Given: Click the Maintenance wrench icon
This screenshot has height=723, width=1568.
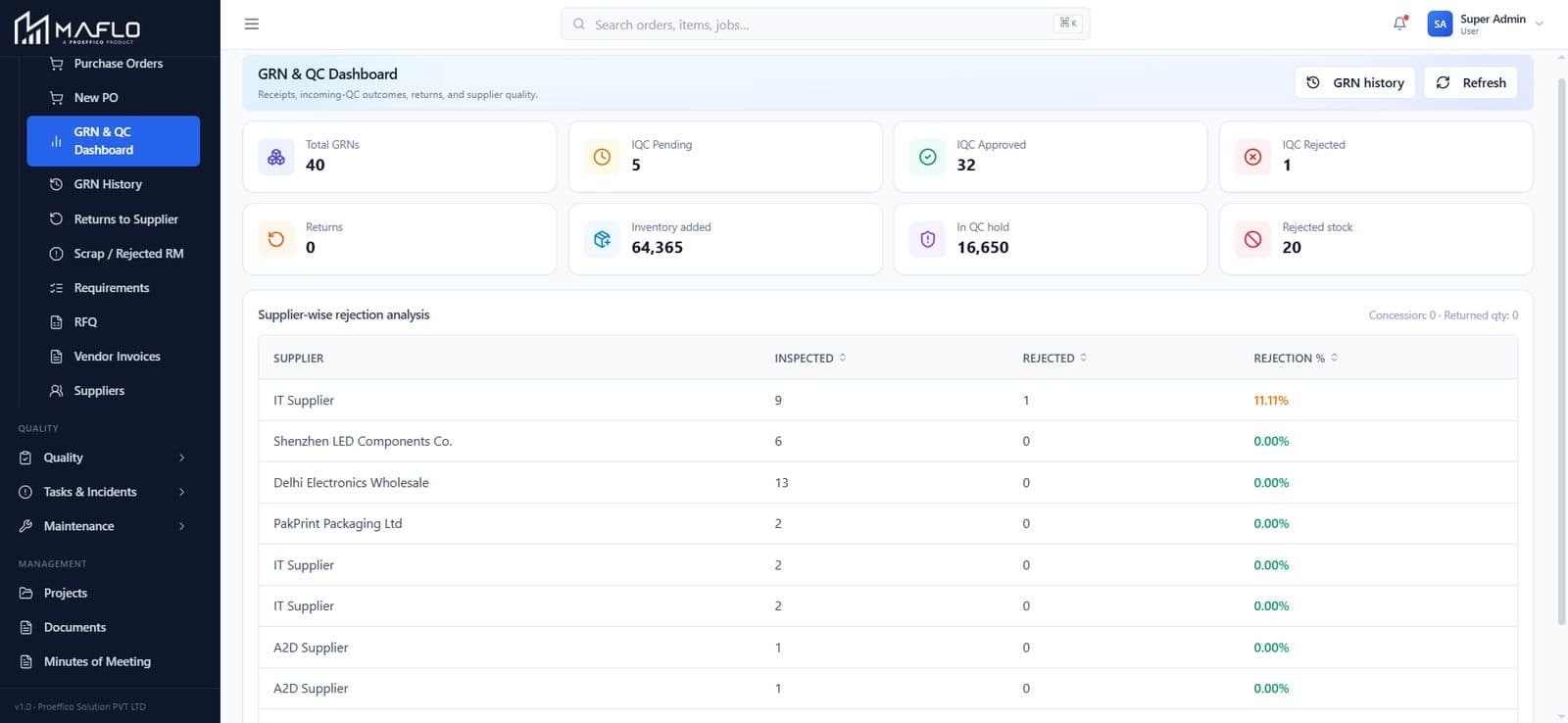Looking at the screenshot, I should pyautogui.click(x=25, y=526).
